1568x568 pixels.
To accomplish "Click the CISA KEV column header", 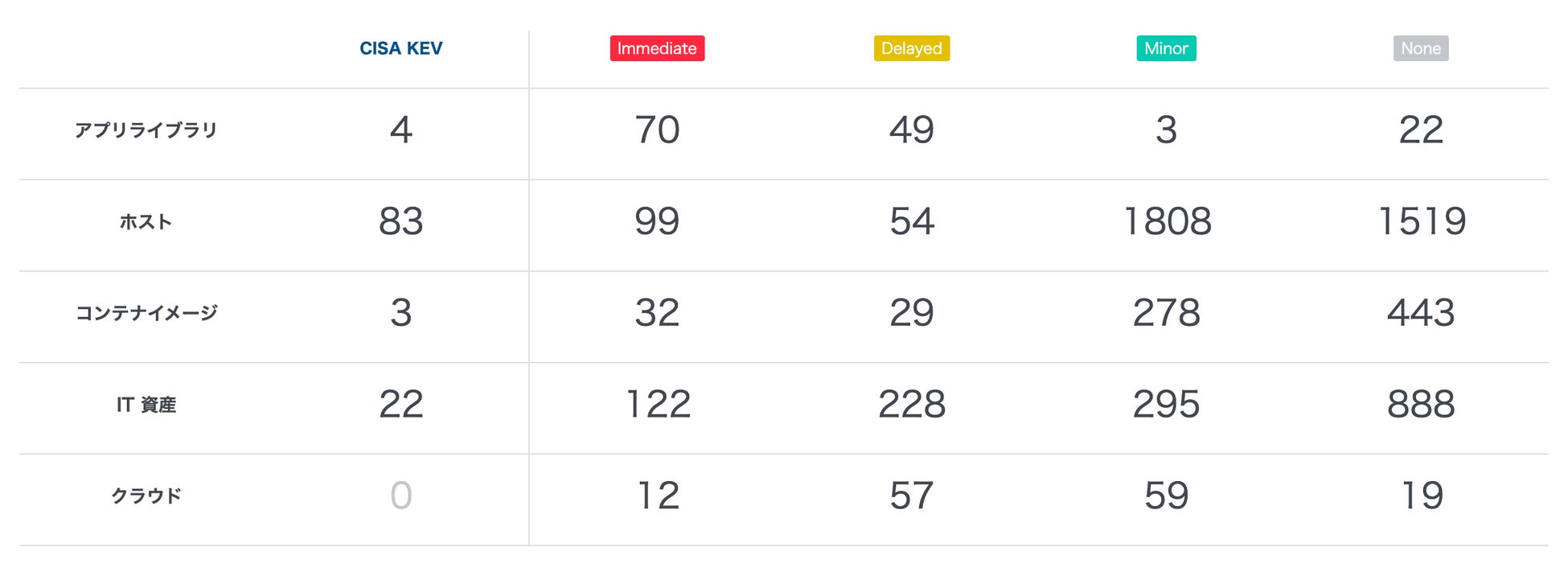I will click(400, 48).
